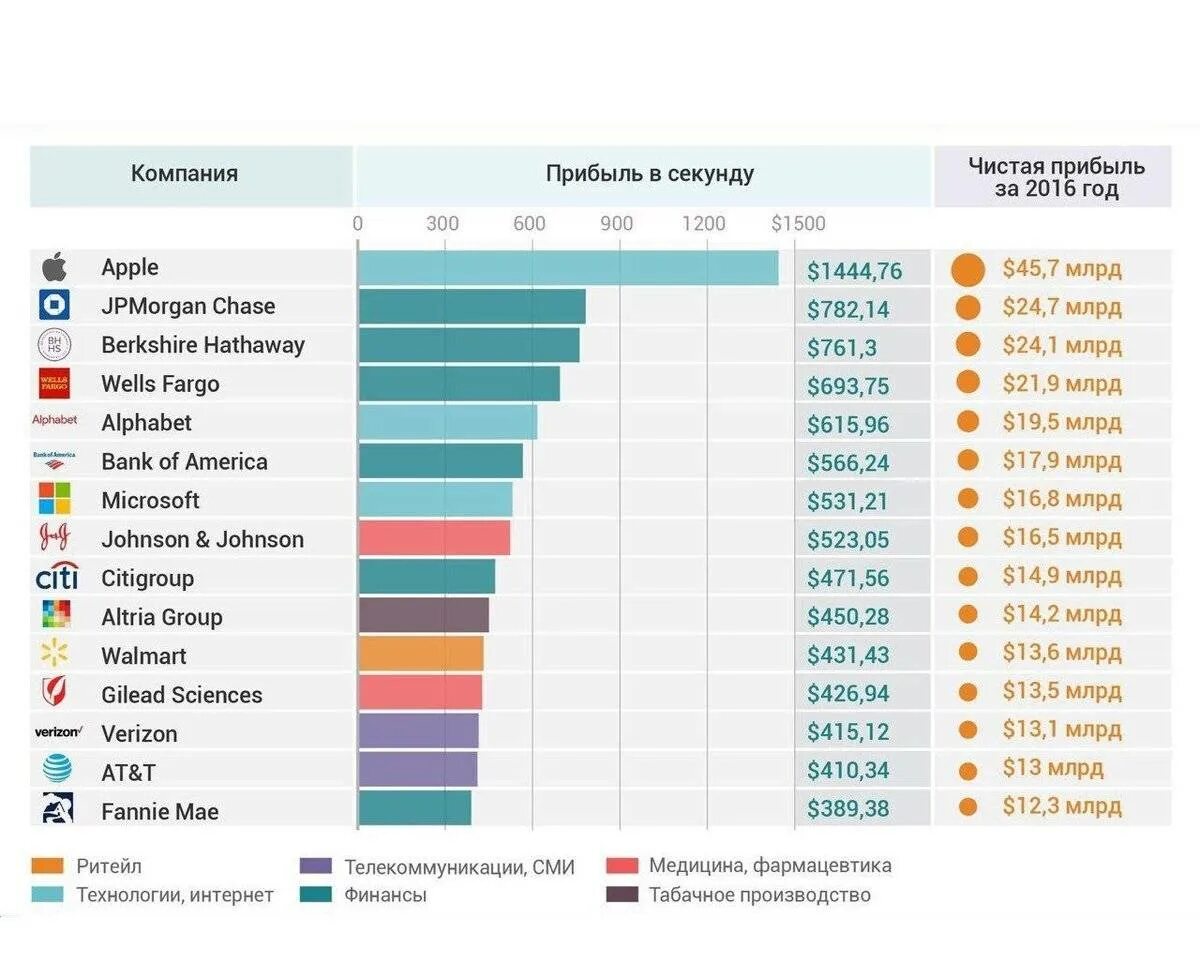This screenshot has width=1200, height=978.
Task: Click the Apple profit bar
Action: coord(568,268)
